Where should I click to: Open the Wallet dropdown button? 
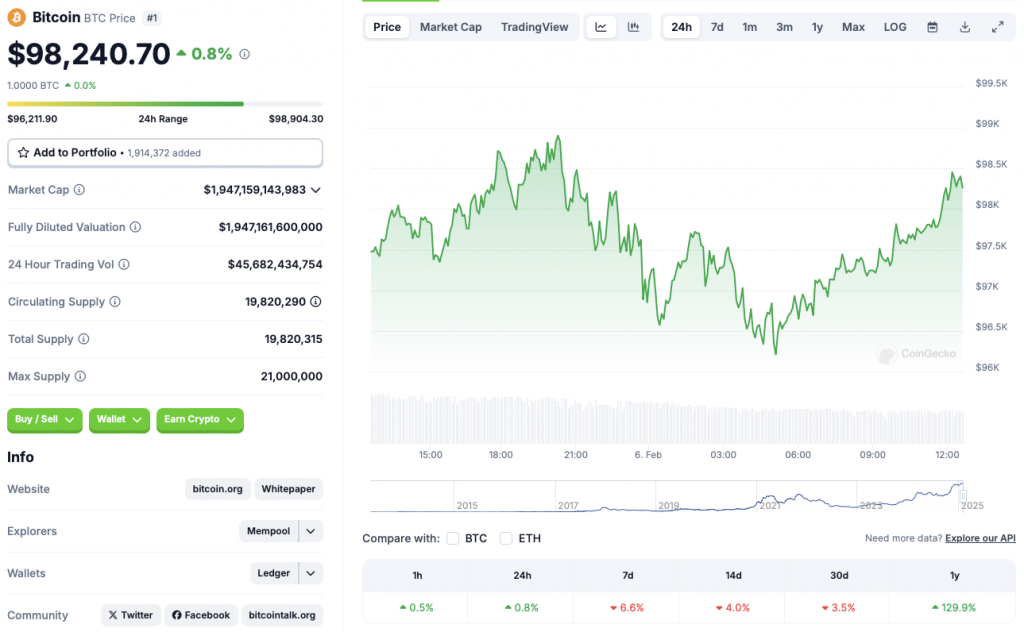coord(119,419)
